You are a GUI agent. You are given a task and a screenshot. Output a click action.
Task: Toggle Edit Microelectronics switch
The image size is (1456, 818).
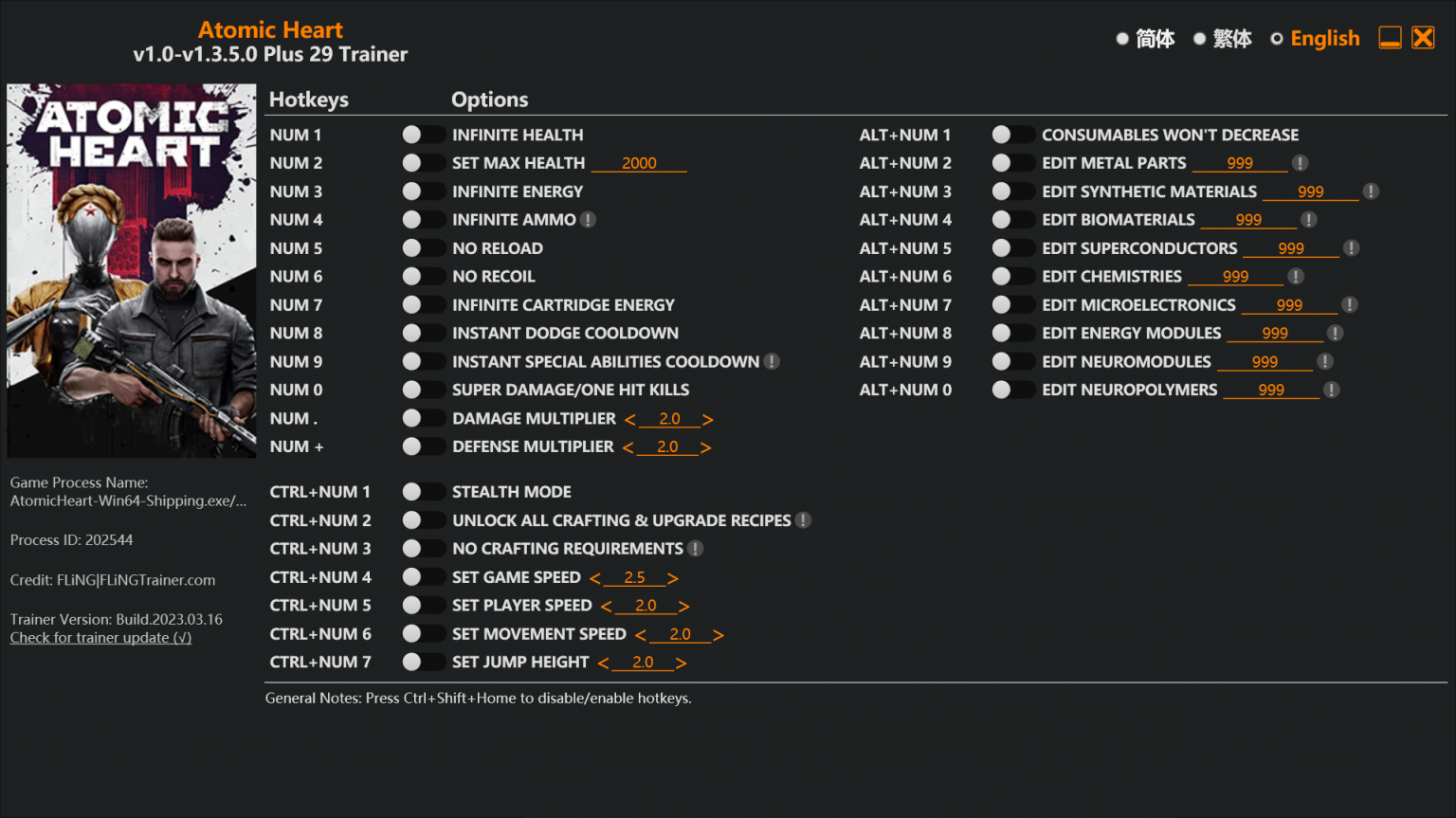tap(1012, 305)
